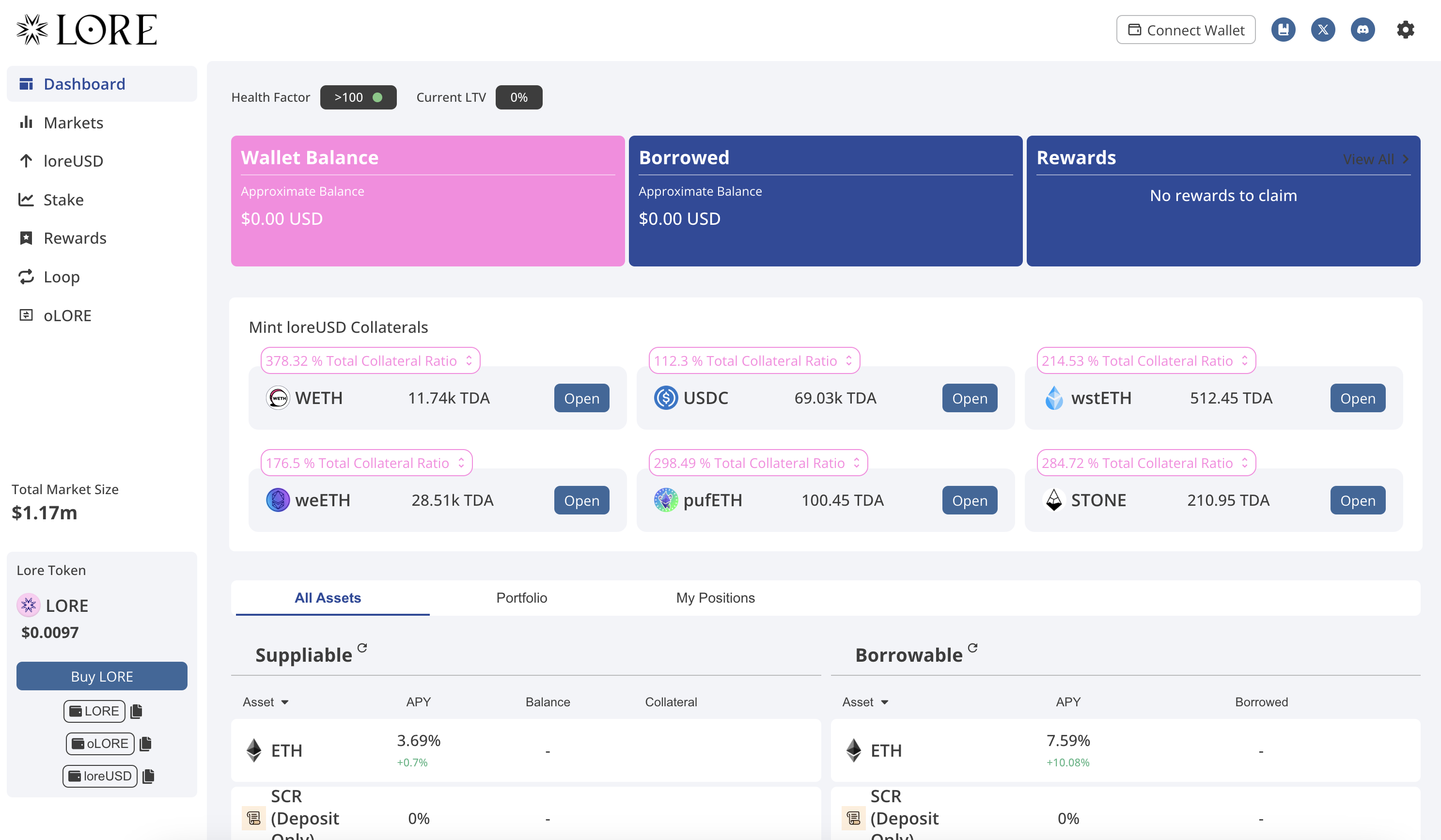Click the $1.17m Total Market Size value
This screenshot has height=840, width=1441.
click(45, 513)
